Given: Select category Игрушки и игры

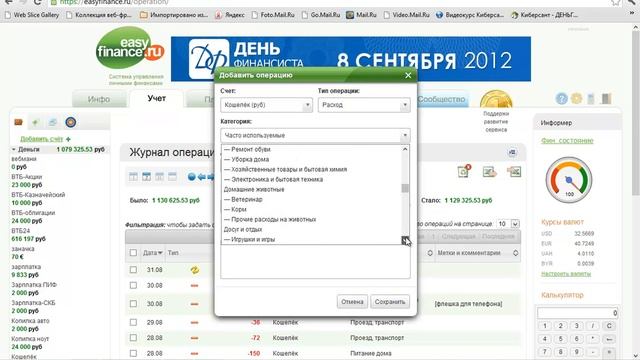Looking at the screenshot, I should (x=249, y=240).
